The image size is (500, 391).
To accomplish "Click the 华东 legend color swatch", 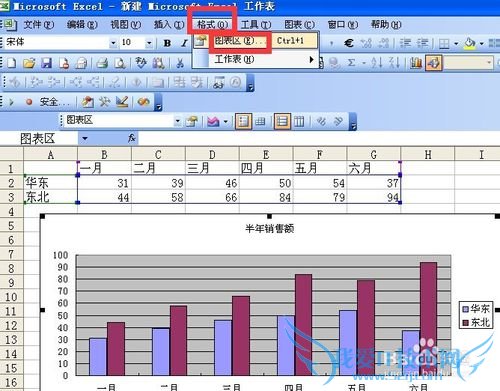I will click(466, 309).
